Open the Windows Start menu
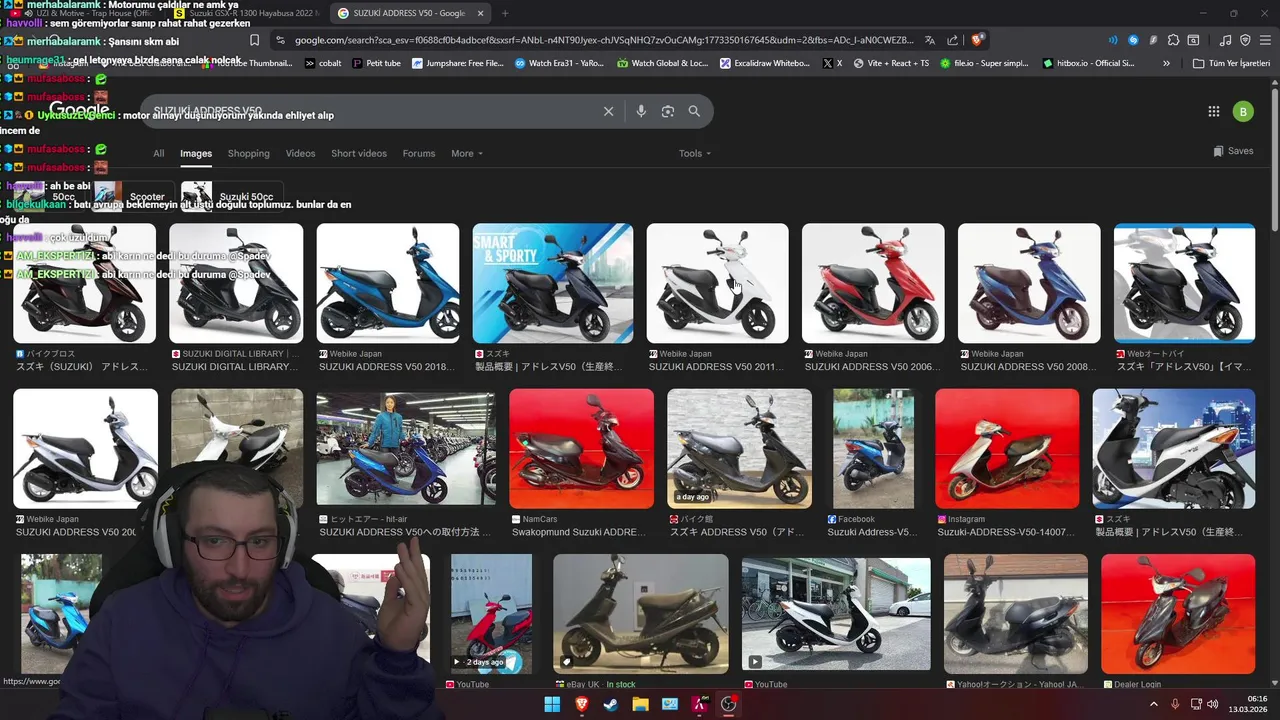 552,704
